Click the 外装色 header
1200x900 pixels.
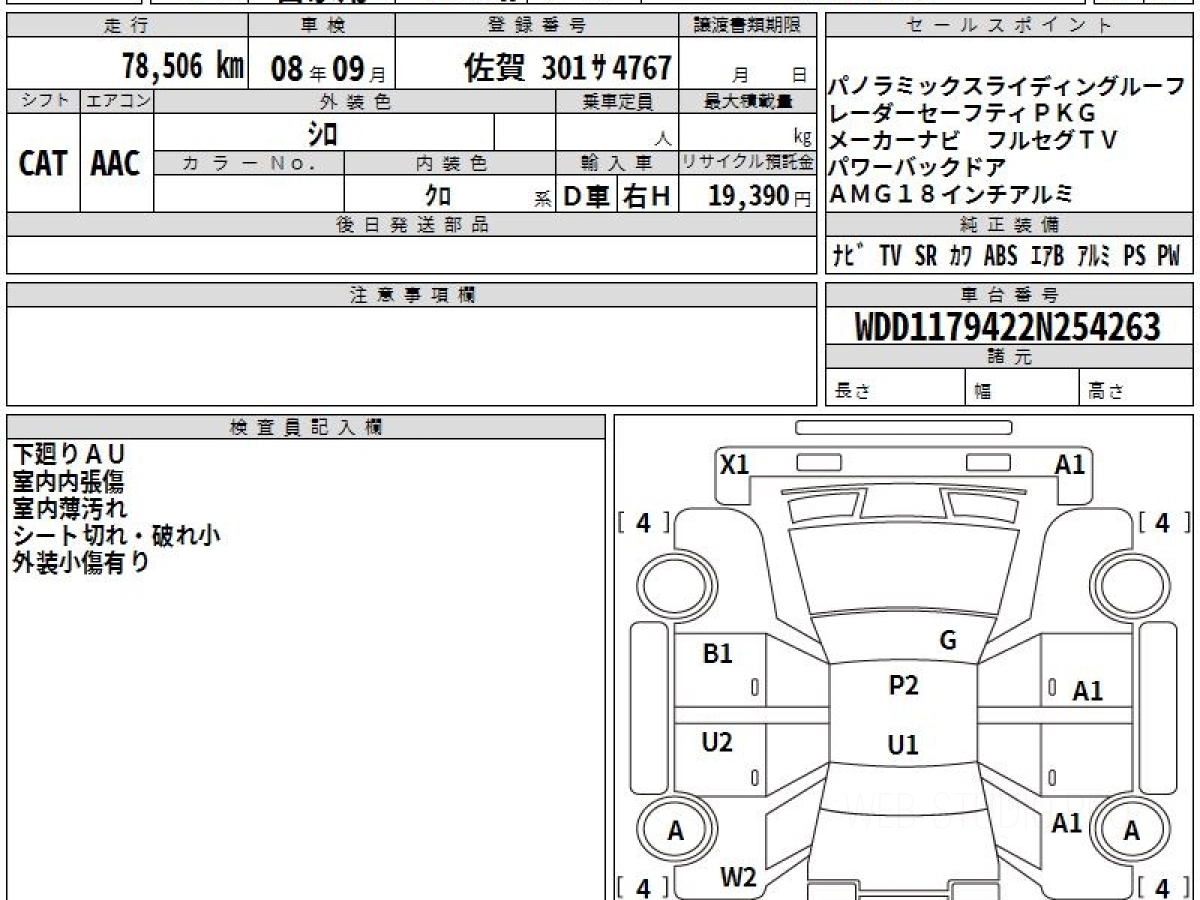pos(355,101)
